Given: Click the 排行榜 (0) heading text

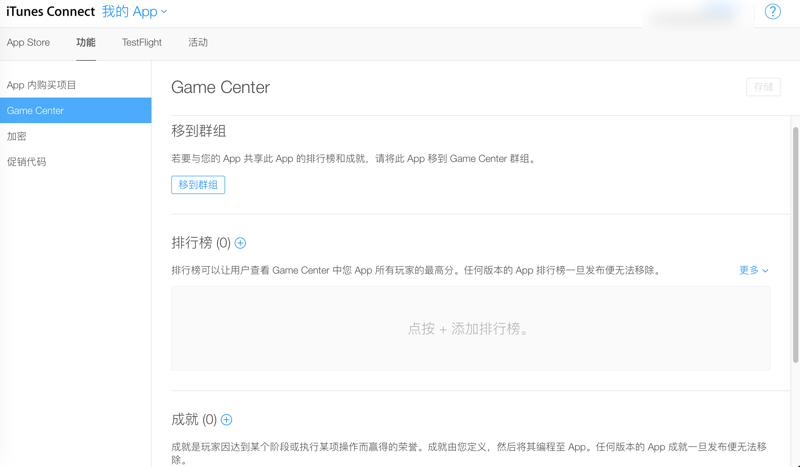Looking at the screenshot, I should (201, 243).
